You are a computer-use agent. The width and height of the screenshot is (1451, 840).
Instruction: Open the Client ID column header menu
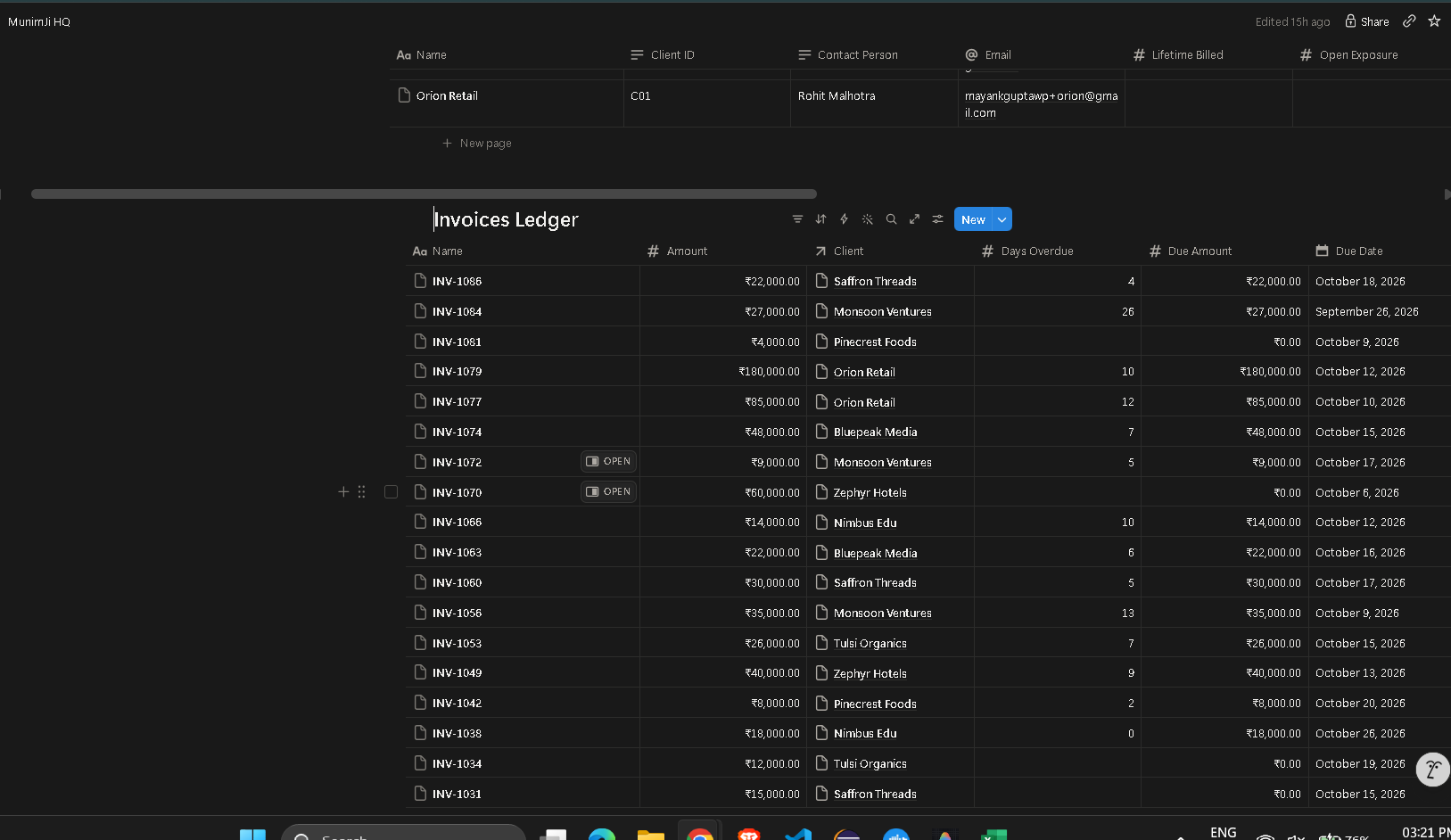(x=706, y=55)
